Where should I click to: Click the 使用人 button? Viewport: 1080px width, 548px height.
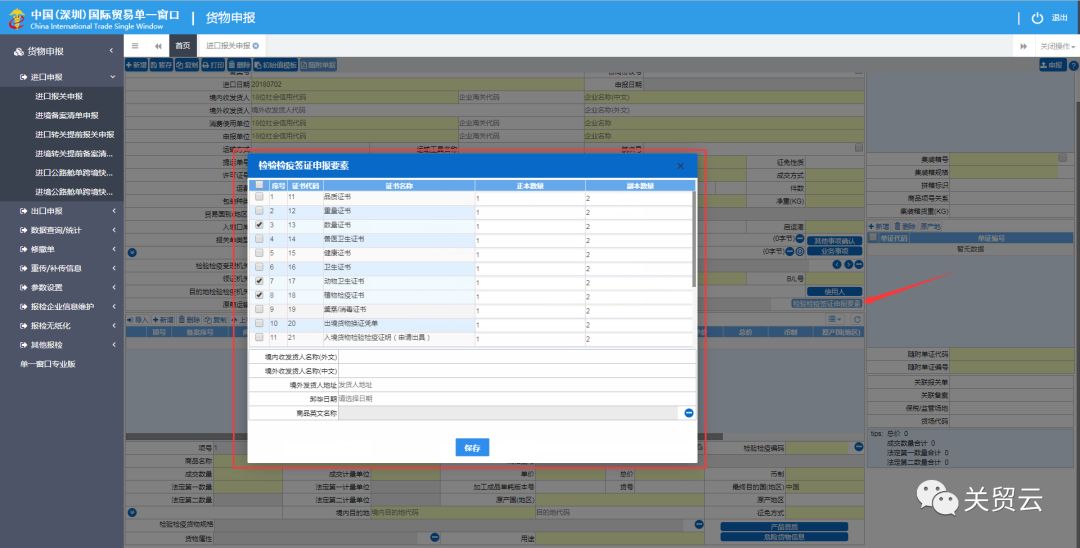click(x=834, y=292)
